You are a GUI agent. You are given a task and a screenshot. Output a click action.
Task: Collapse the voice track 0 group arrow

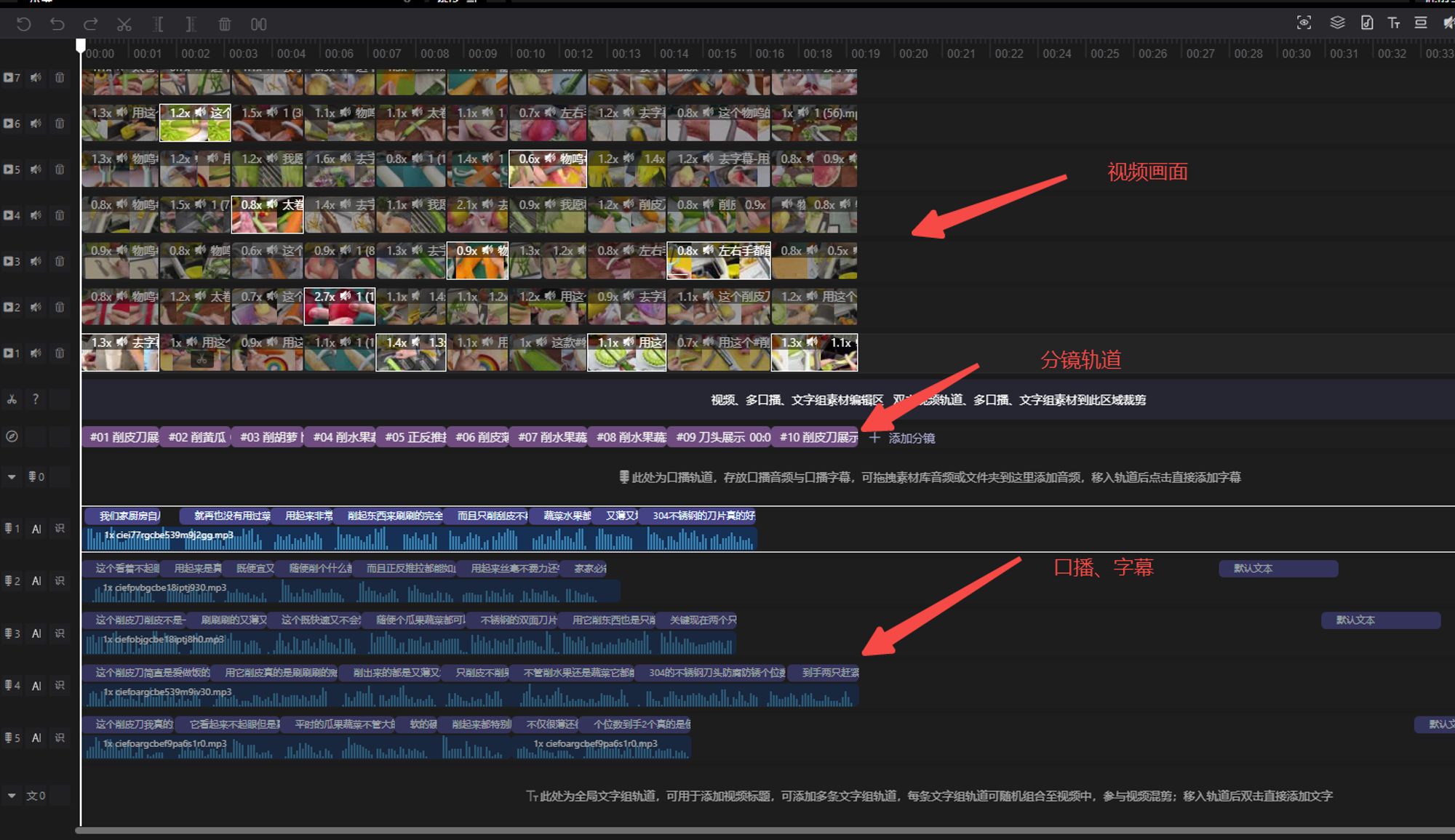(x=12, y=477)
